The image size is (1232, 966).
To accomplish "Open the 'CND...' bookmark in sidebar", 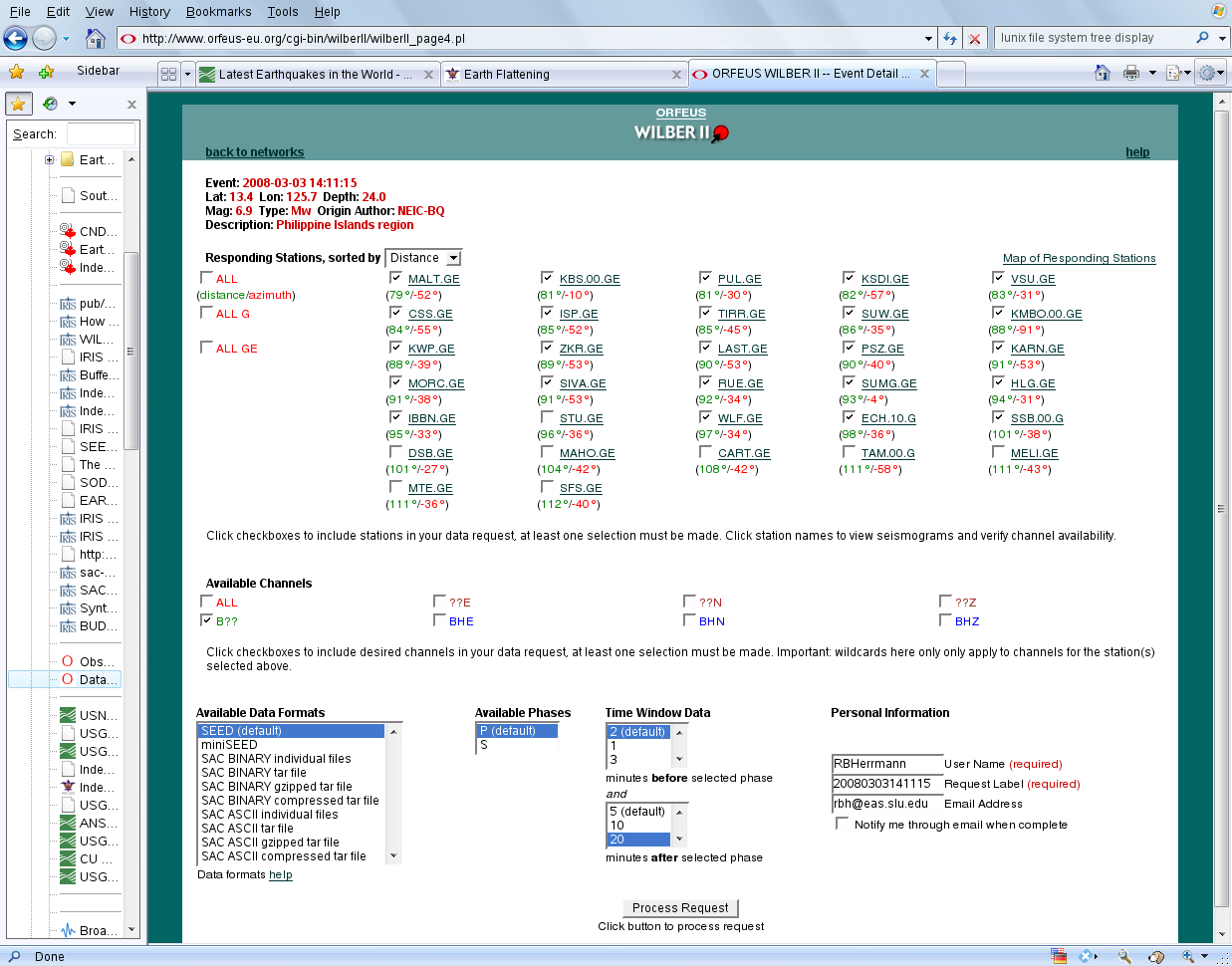I will (x=90, y=231).
